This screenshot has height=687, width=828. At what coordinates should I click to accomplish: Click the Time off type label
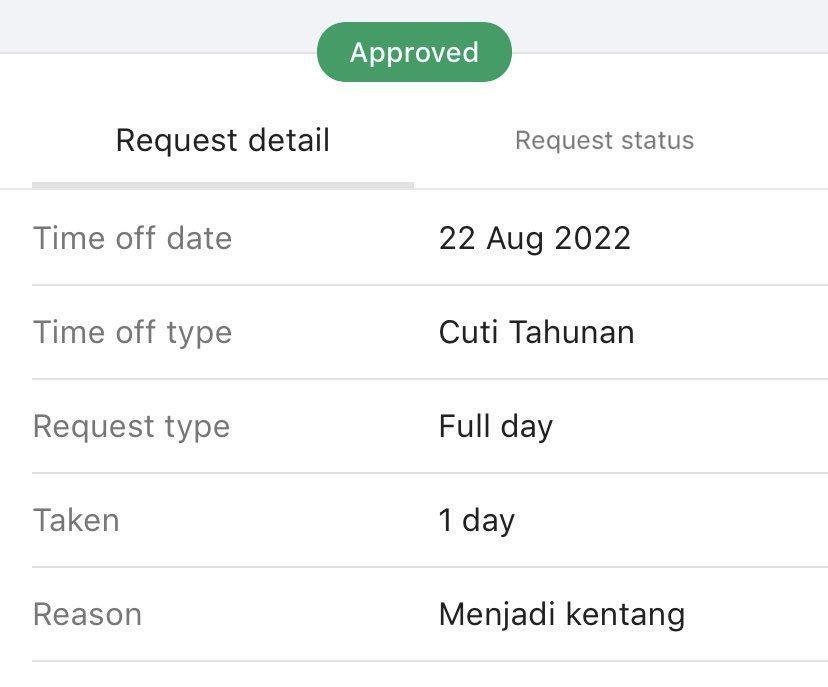coord(133,333)
